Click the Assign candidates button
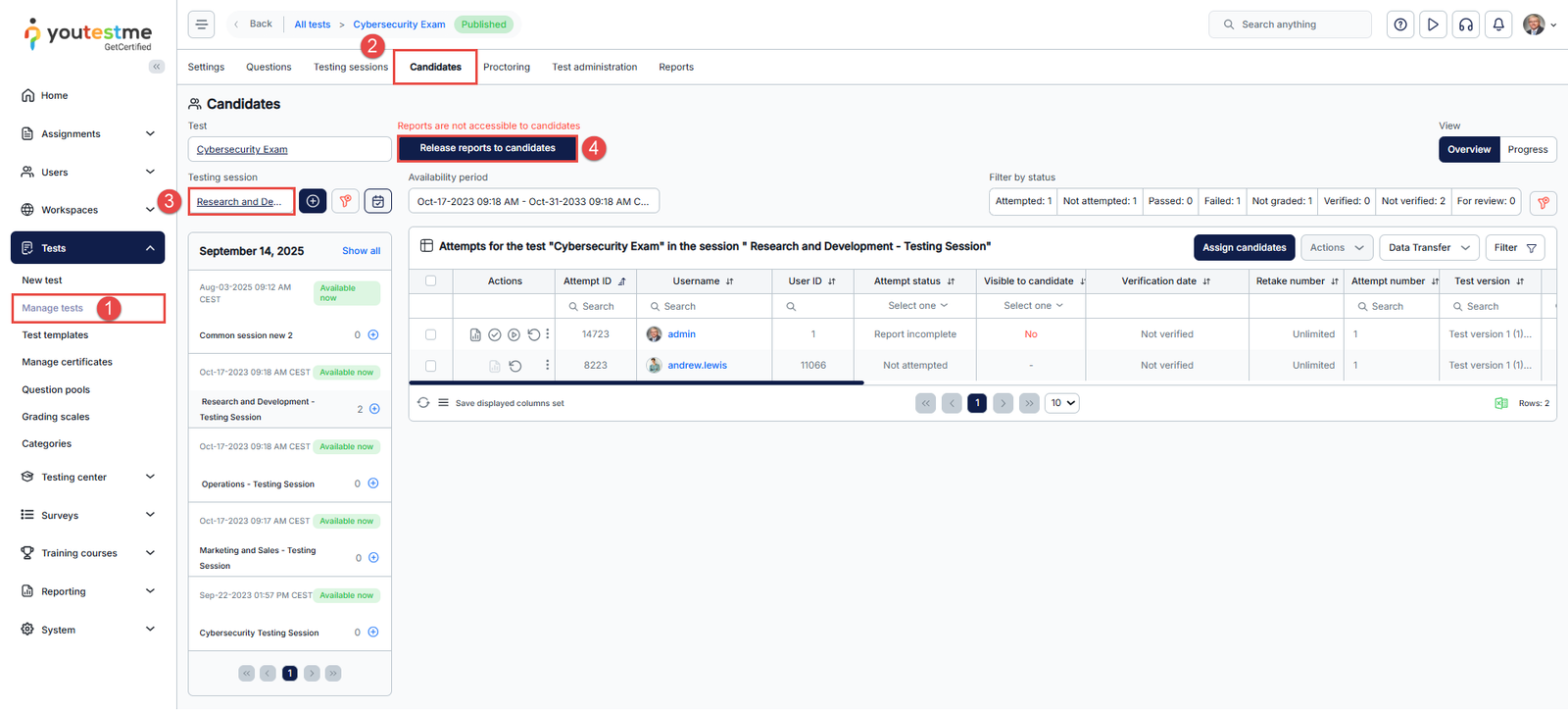 coord(1244,248)
